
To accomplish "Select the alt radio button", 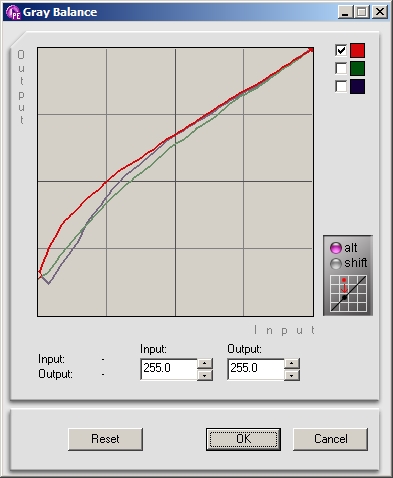I will pos(336,248).
